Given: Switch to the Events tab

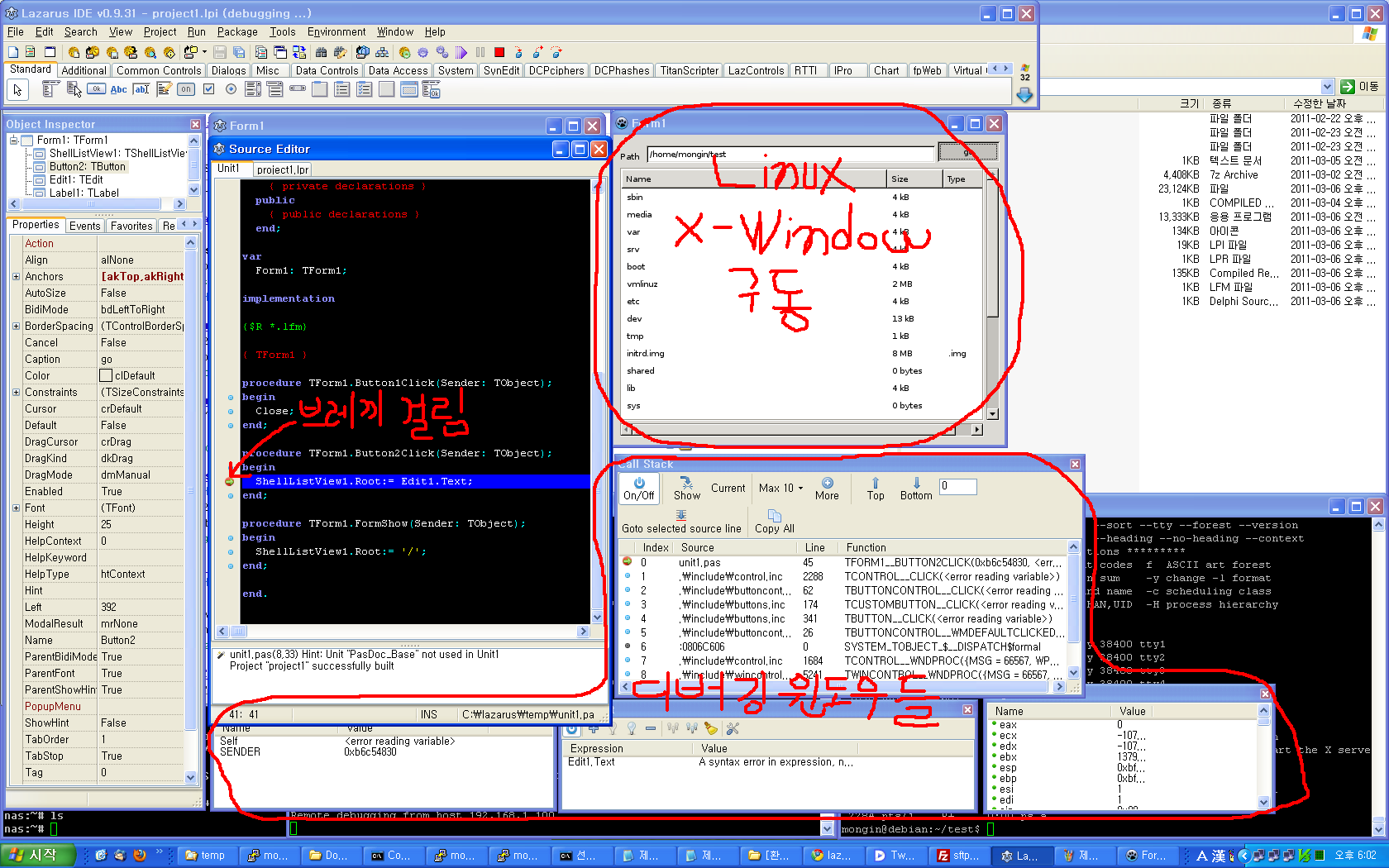Looking at the screenshot, I should coord(84,226).
